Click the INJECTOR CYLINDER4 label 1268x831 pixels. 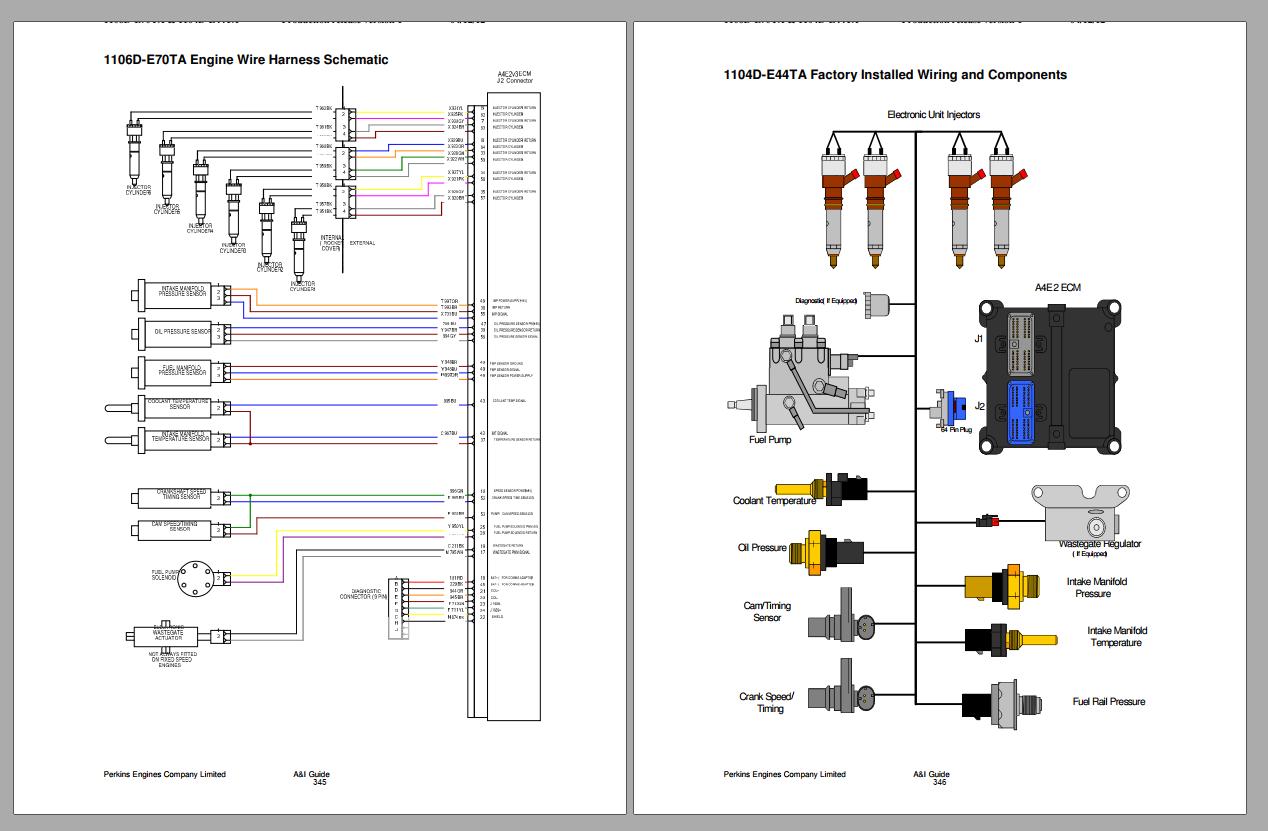tap(201, 228)
